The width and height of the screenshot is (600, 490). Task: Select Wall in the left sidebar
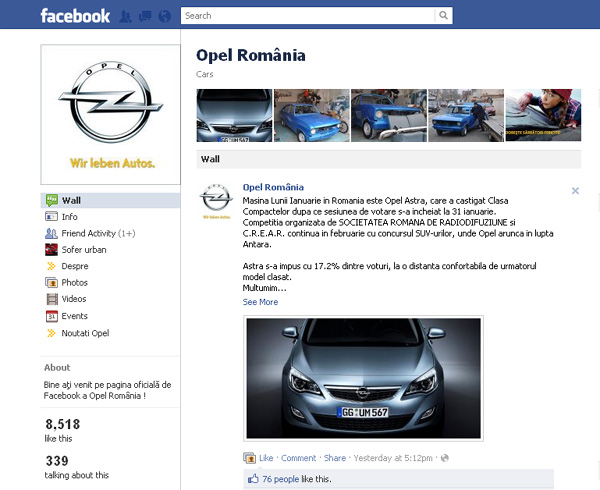coord(71,200)
